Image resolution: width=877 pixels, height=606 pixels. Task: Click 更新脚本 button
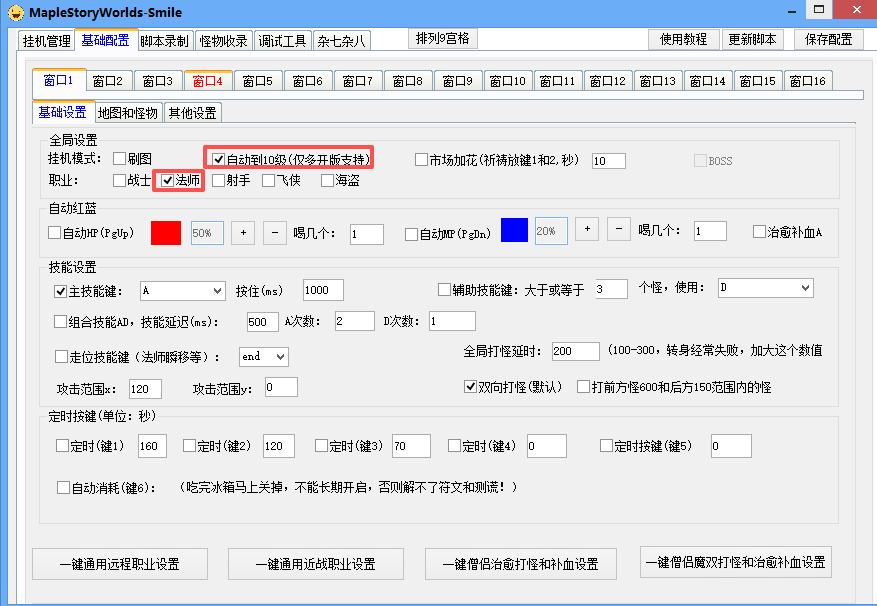point(752,39)
